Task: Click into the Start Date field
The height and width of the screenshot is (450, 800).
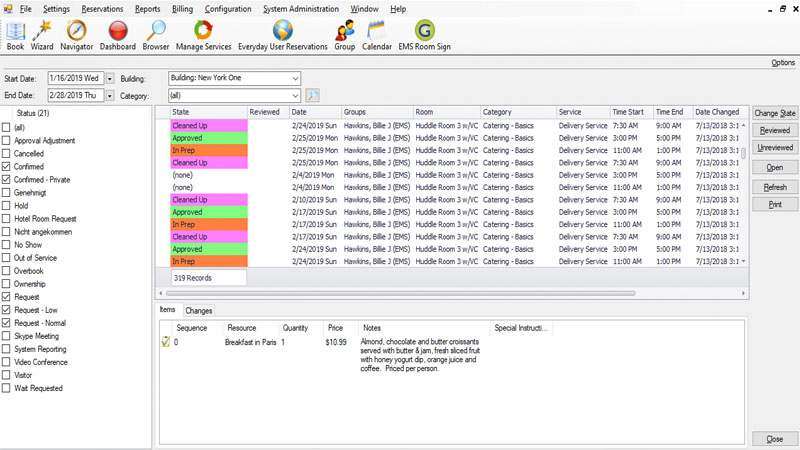Action: click(x=76, y=79)
